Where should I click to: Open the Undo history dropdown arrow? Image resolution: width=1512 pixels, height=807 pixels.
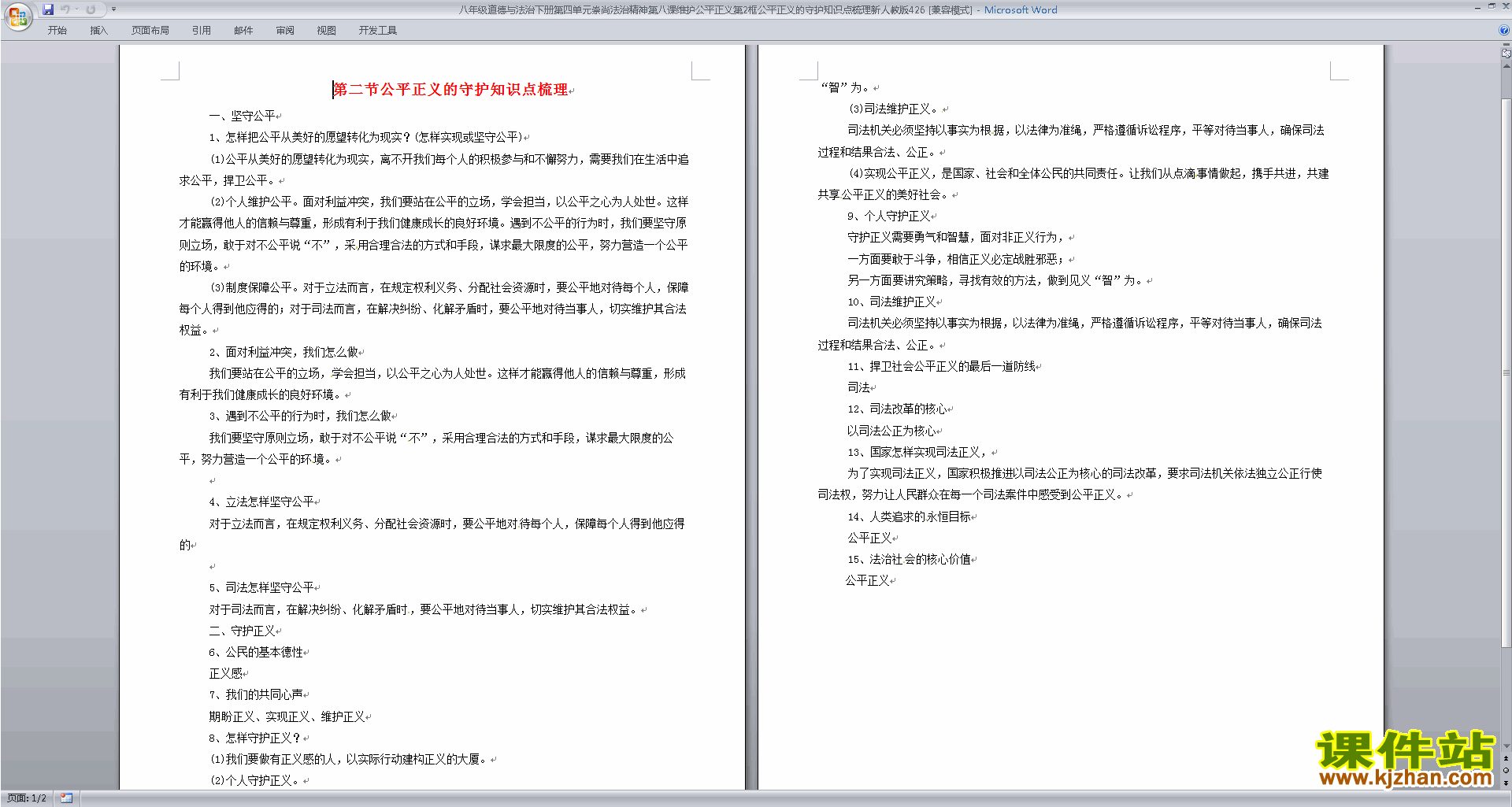(x=77, y=9)
